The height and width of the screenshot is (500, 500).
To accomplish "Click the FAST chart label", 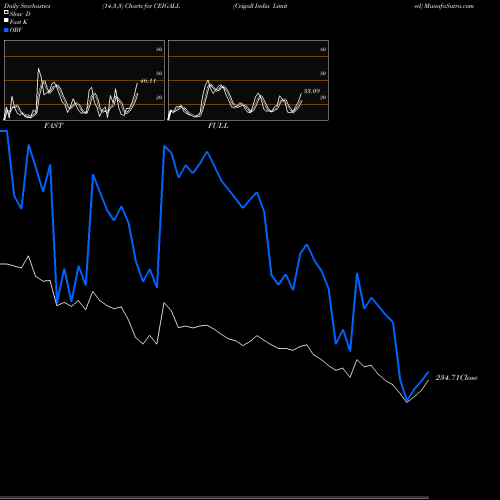I will pyautogui.click(x=53, y=126).
